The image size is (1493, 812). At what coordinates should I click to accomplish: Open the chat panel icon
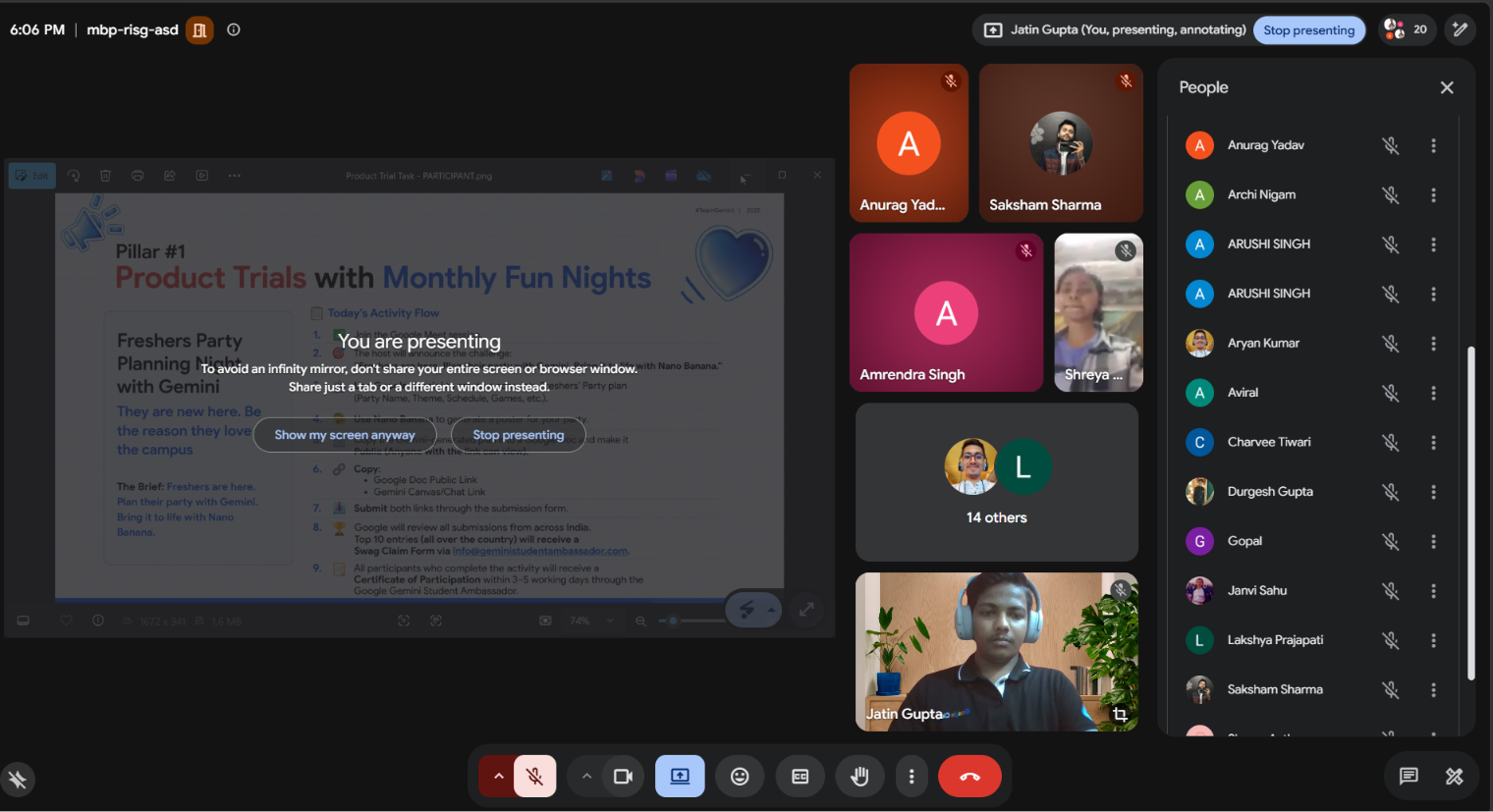click(x=1409, y=777)
